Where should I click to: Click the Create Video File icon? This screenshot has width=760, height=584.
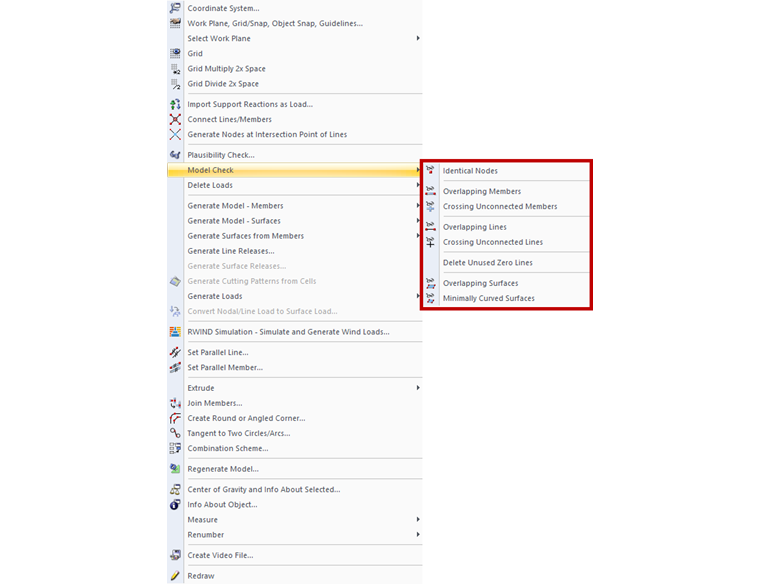click(x=175, y=555)
